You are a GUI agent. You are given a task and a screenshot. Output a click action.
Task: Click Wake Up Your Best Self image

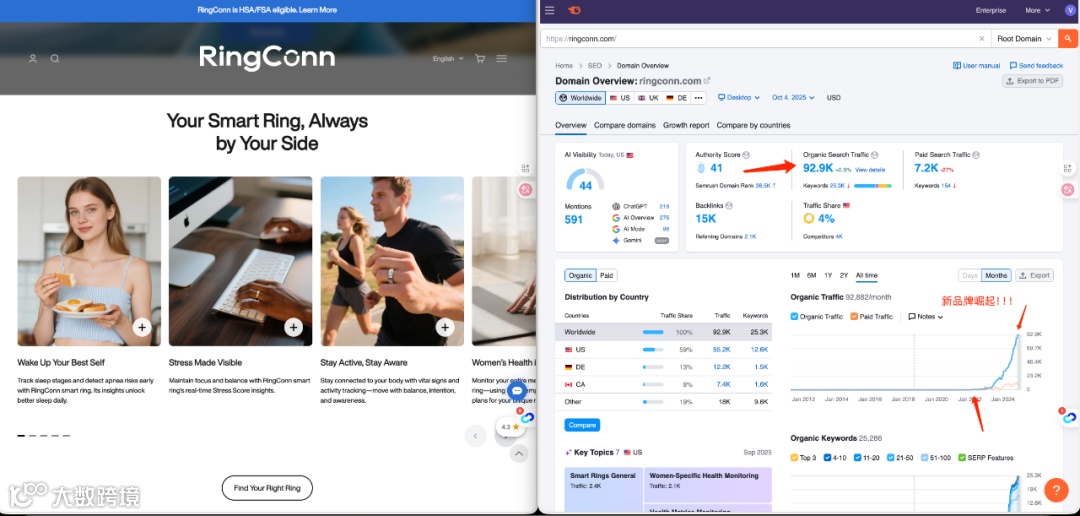point(89,261)
